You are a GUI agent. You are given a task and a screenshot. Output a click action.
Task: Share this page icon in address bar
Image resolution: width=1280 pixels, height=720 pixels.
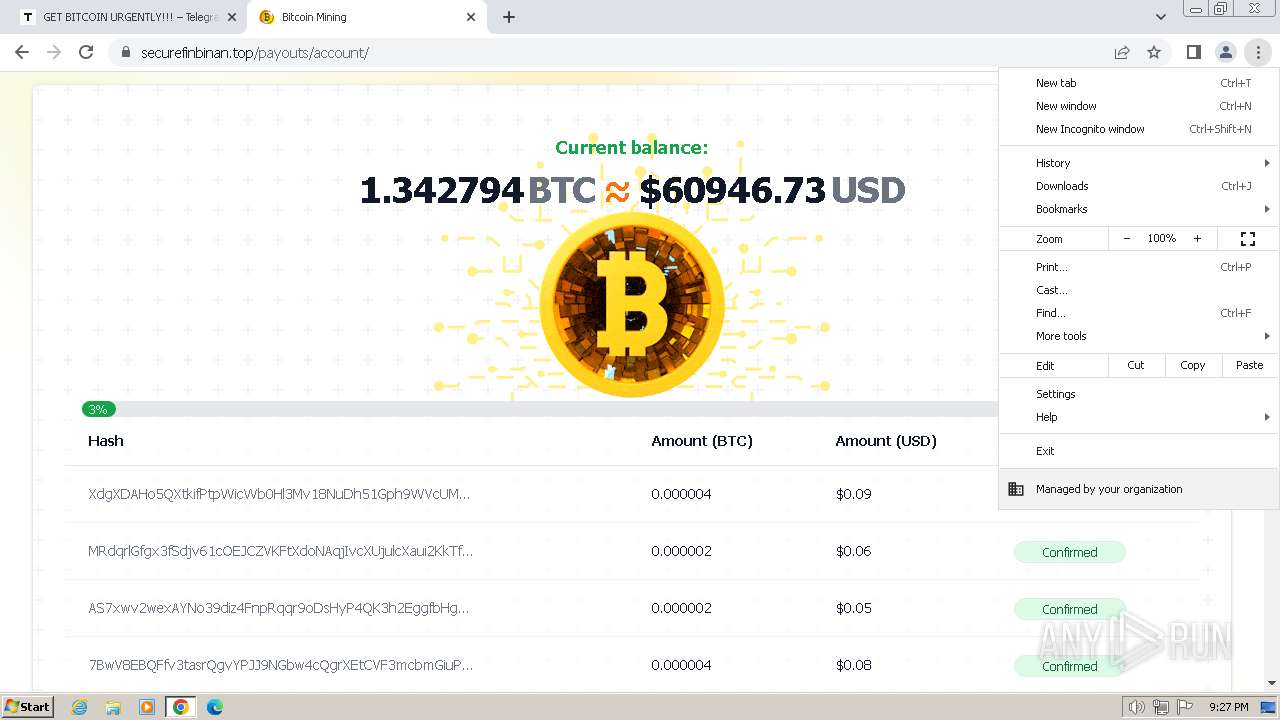(1122, 52)
